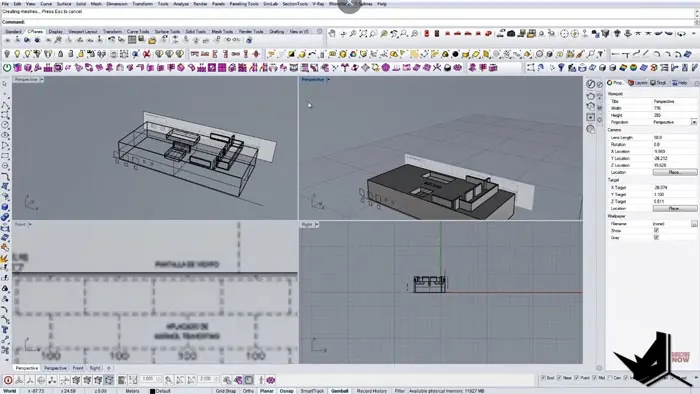The image size is (700, 394).
Task: Toggle Osnap in status bar
Action: [x=286, y=391]
